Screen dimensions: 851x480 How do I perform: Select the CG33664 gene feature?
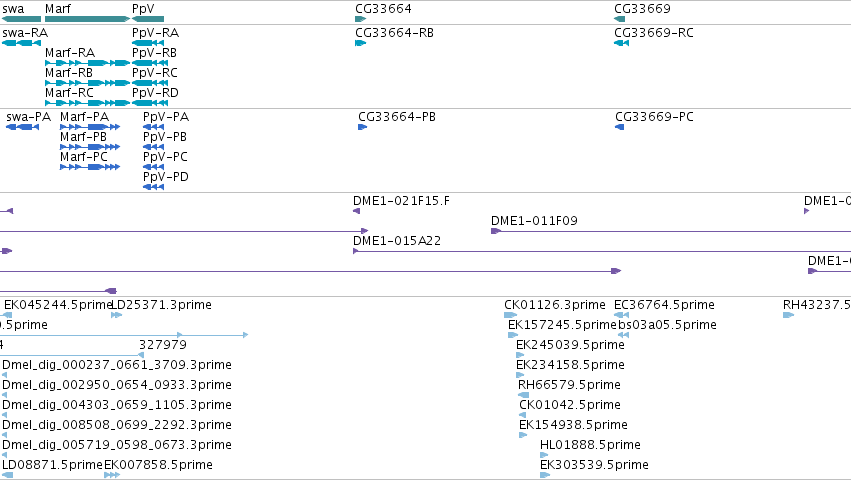[360, 19]
